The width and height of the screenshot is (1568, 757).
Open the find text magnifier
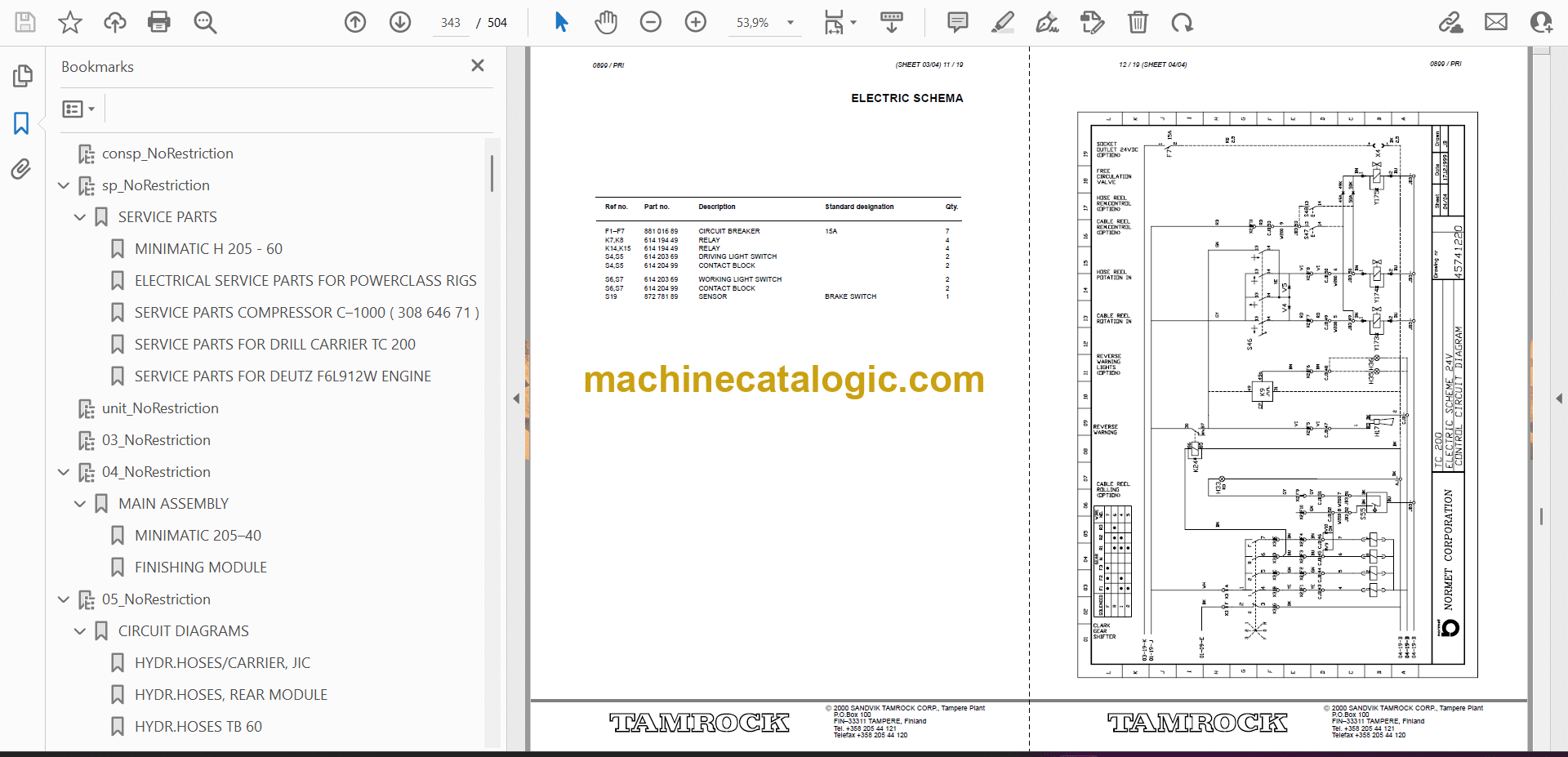pos(205,22)
